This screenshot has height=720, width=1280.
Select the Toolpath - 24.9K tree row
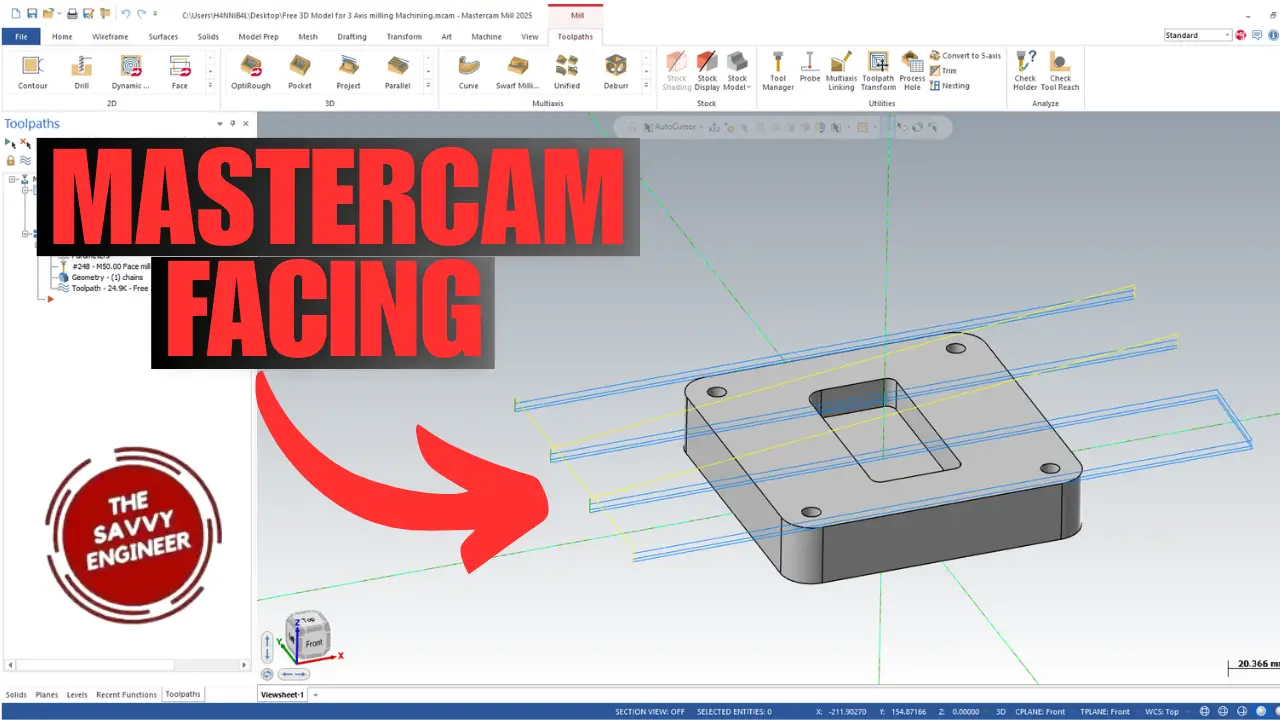[103, 288]
